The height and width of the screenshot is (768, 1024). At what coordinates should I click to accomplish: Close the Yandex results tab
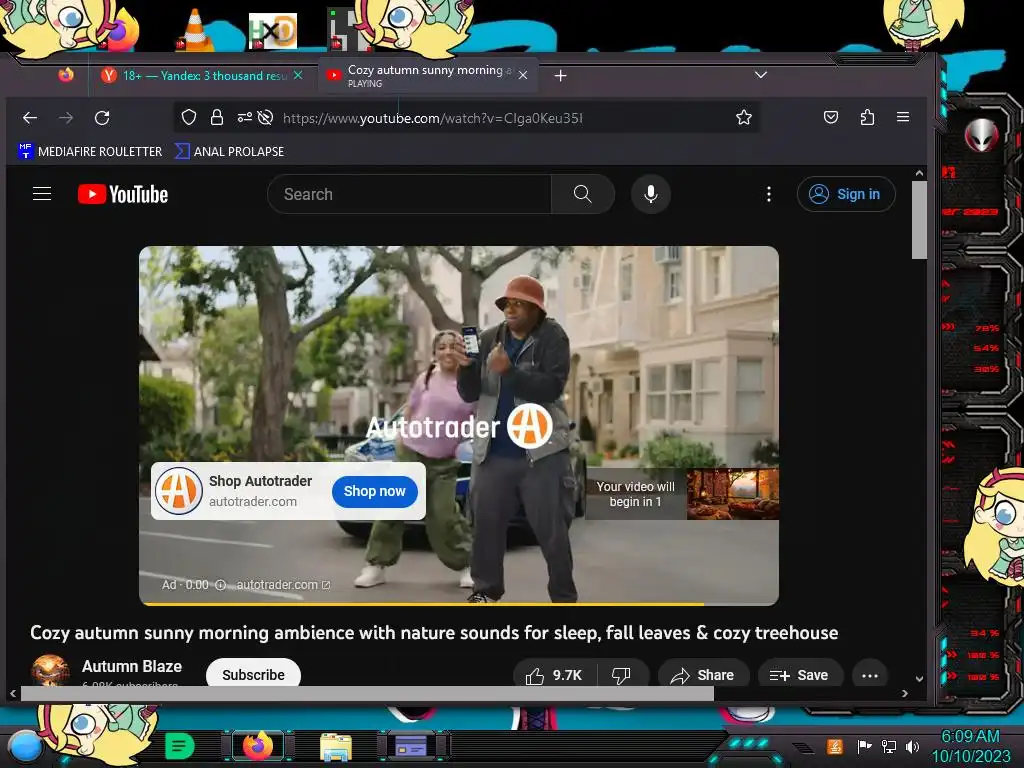(298, 75)
